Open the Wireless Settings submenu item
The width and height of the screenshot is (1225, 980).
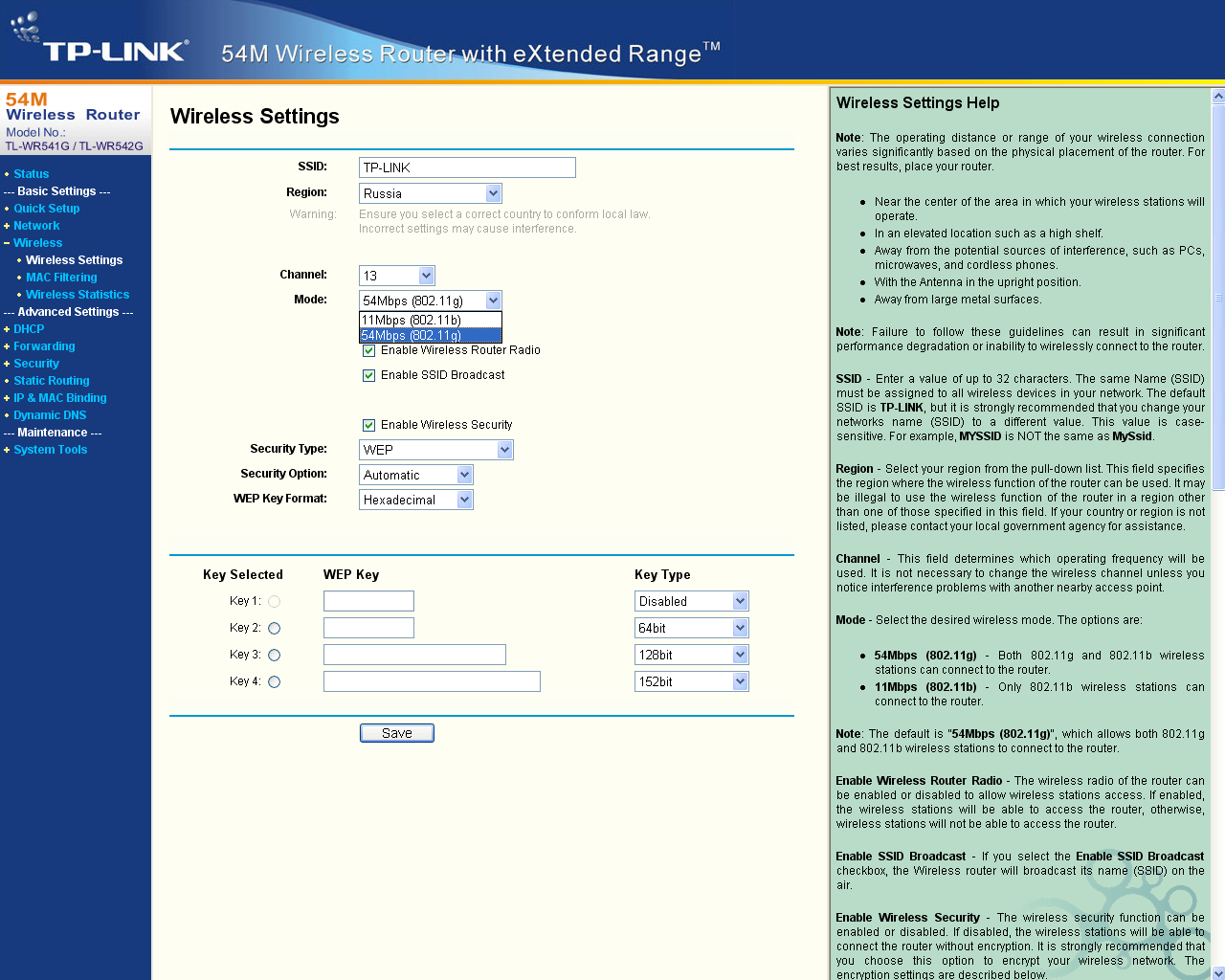(75, 260)
